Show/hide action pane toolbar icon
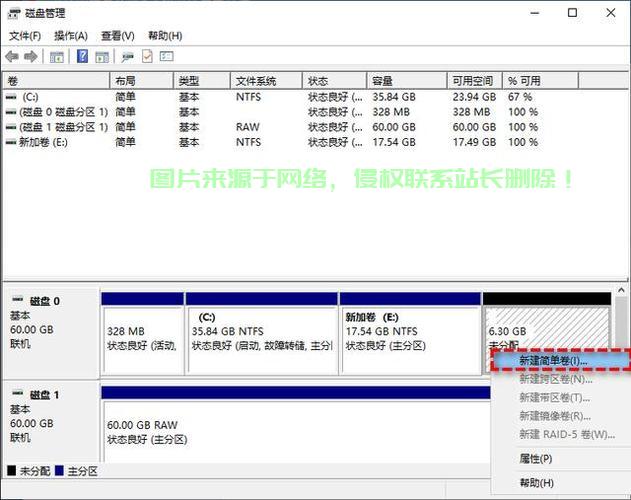Viewport: 631px width, 500px height. coord(102,57)
